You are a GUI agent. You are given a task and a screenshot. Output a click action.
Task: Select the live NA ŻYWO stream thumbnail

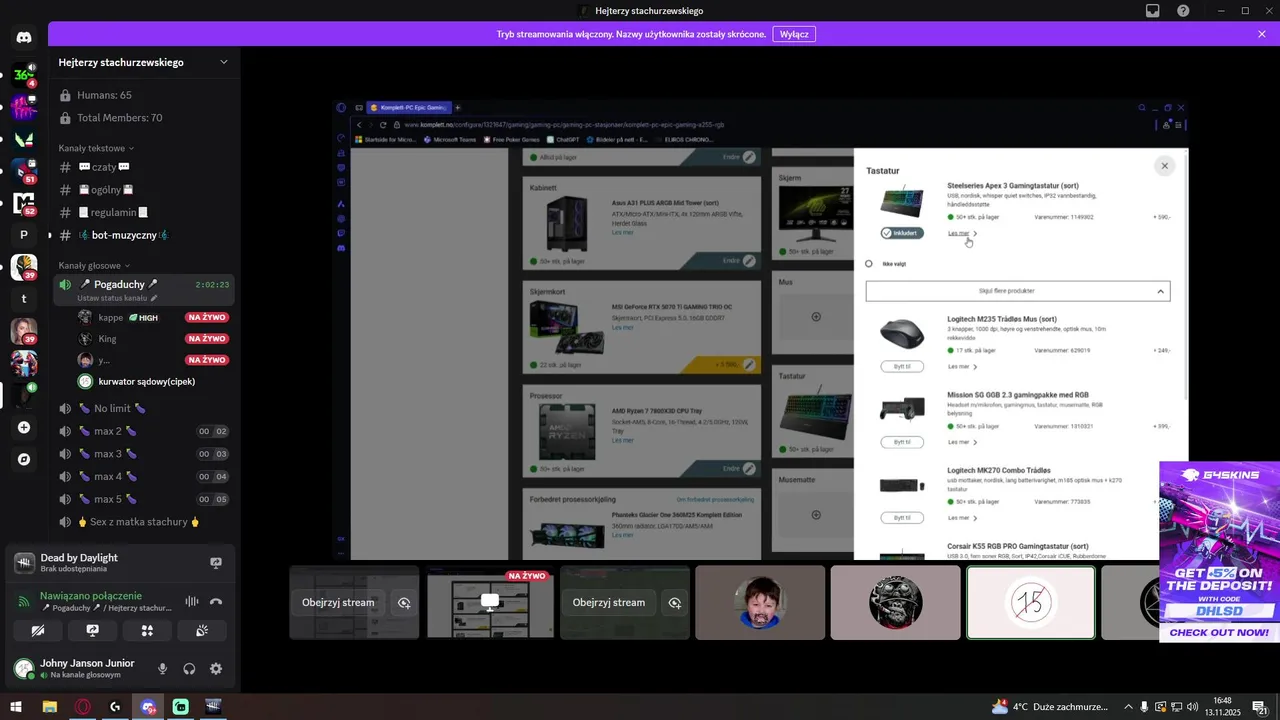[x=490, y=602]
